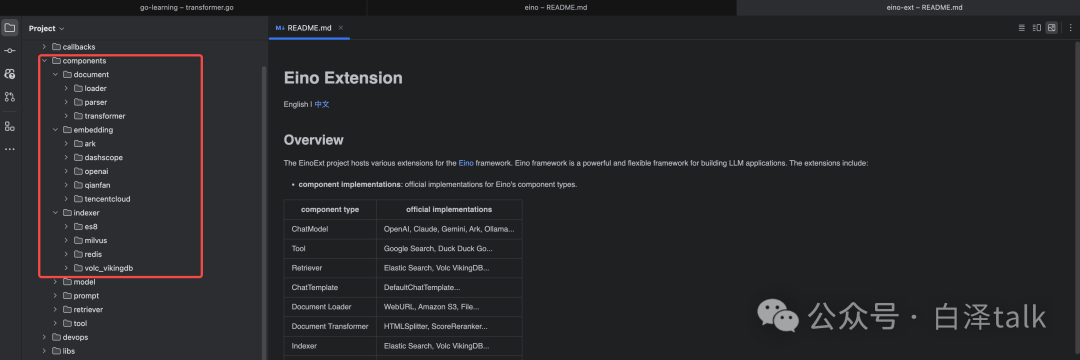Expand the model folder chevron
The image size is (1080, 360).
tap(56, 282)
